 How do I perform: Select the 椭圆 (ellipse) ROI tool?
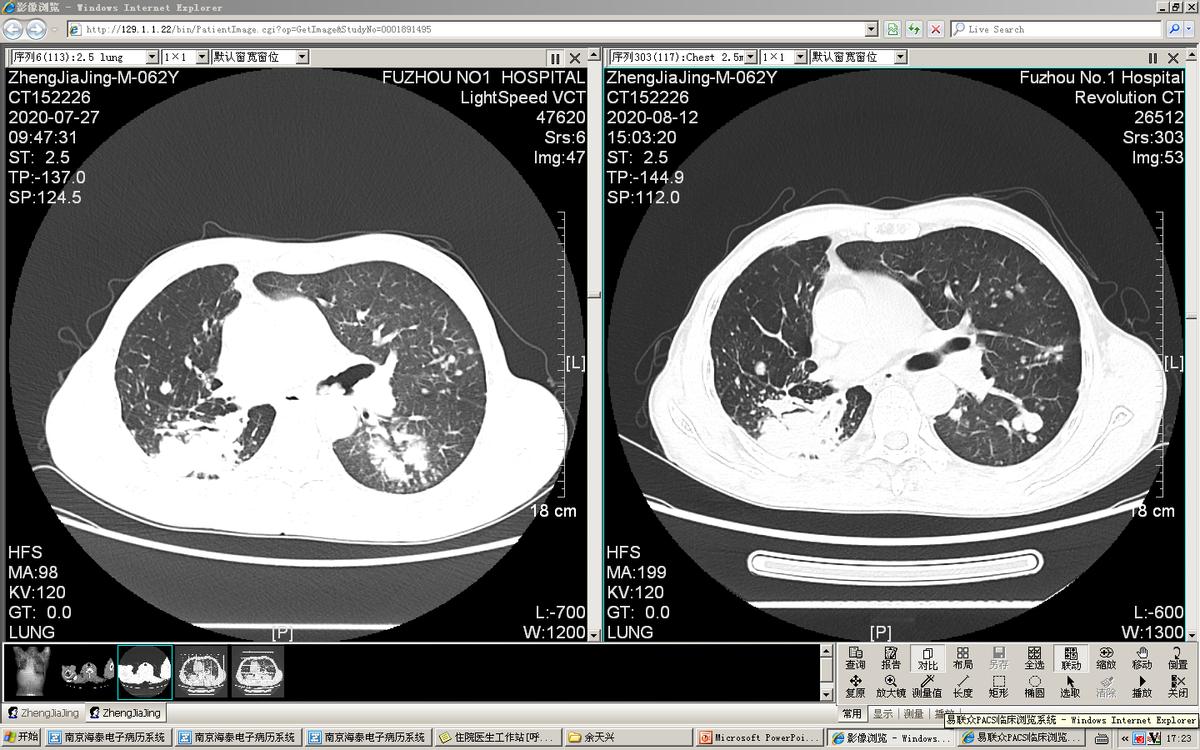point(1035,686)
